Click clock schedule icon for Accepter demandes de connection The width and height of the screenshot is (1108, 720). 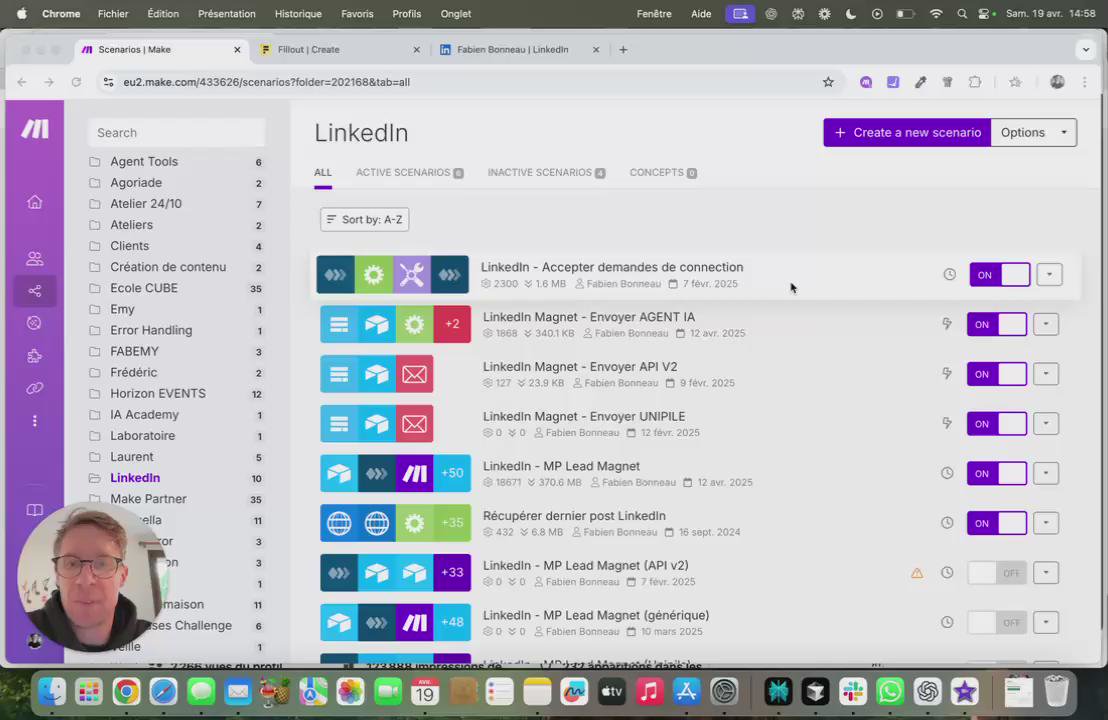950,274
